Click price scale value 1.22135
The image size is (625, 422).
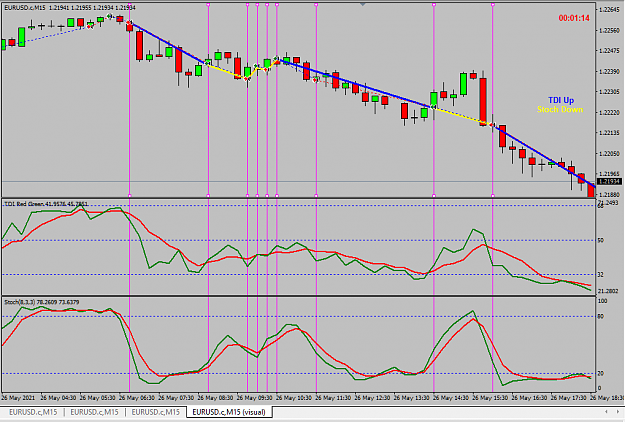click(609, 133)
